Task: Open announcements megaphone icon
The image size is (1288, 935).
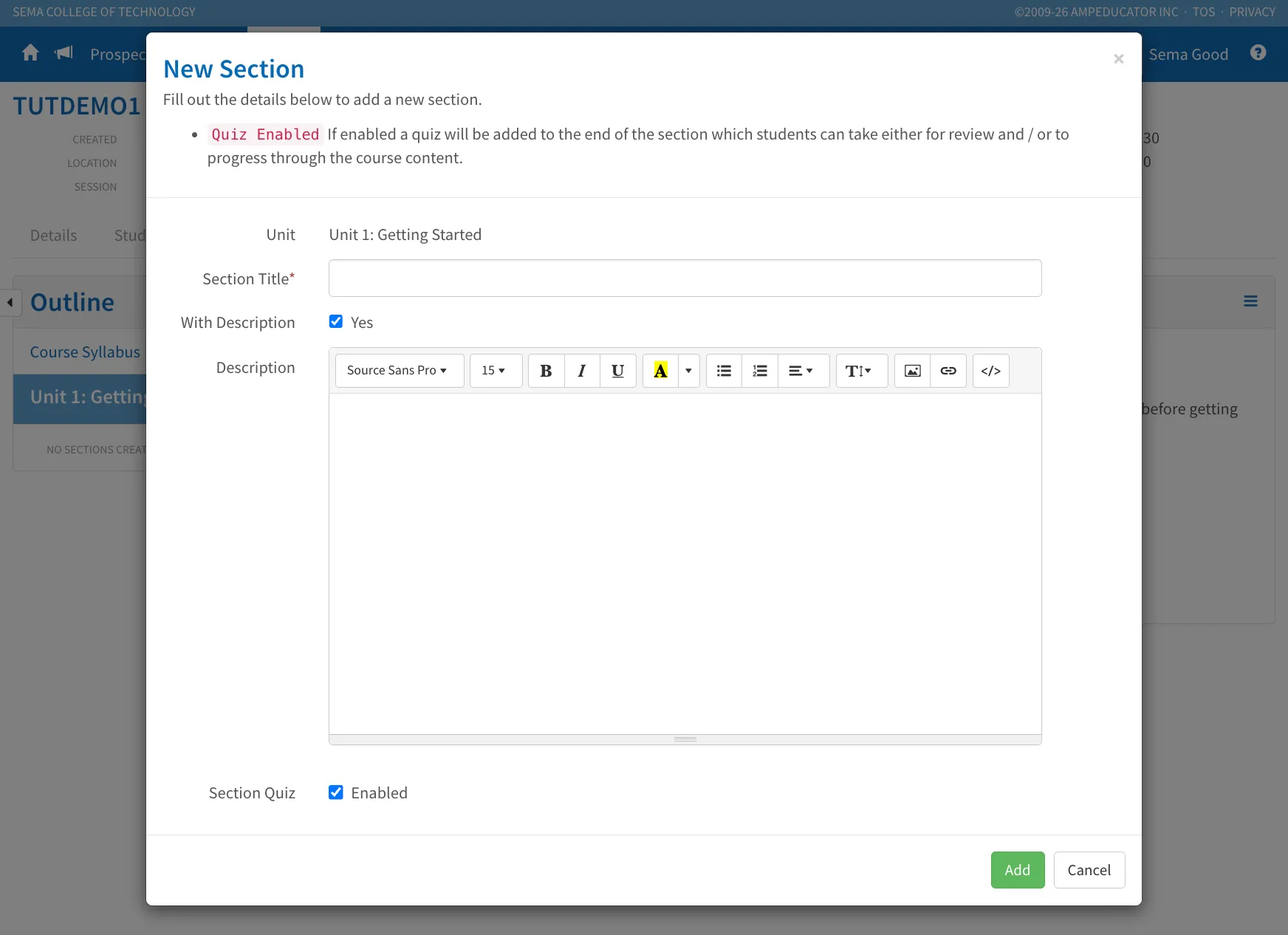Action: 64,52
